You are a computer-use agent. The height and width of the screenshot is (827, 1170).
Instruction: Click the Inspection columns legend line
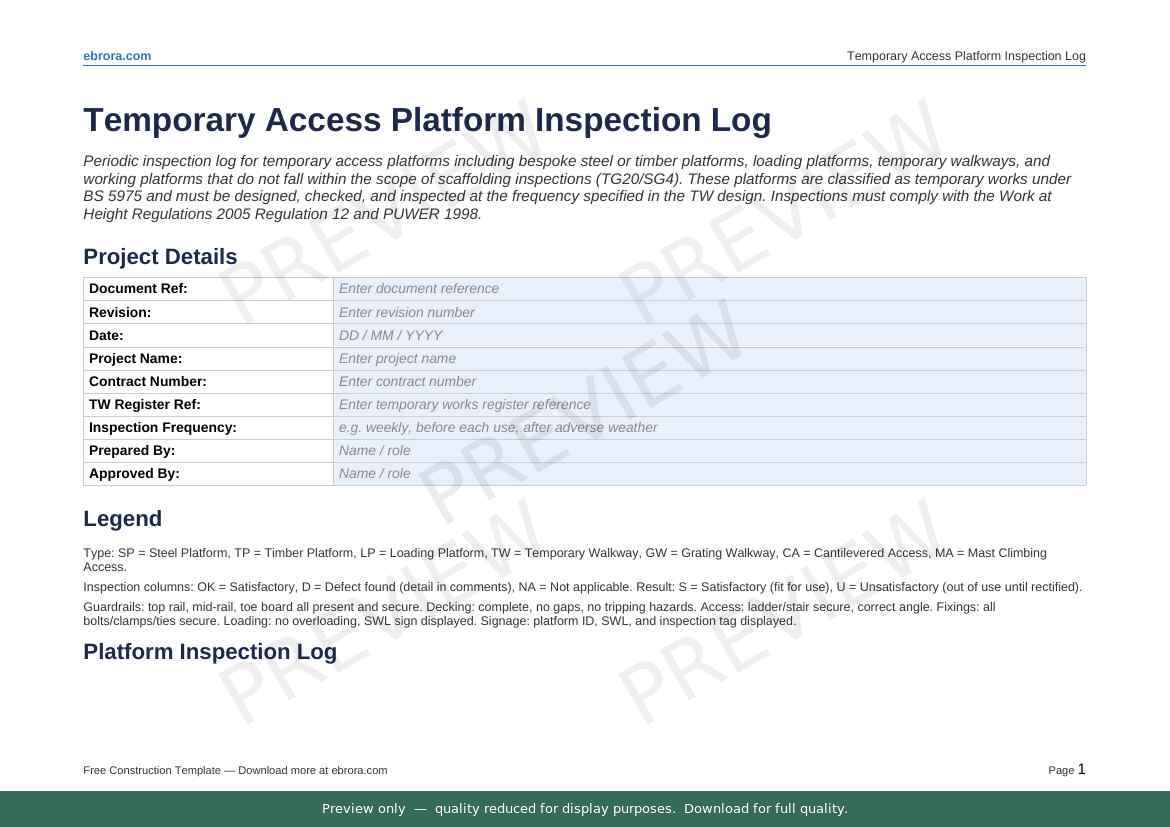point(582,587)
